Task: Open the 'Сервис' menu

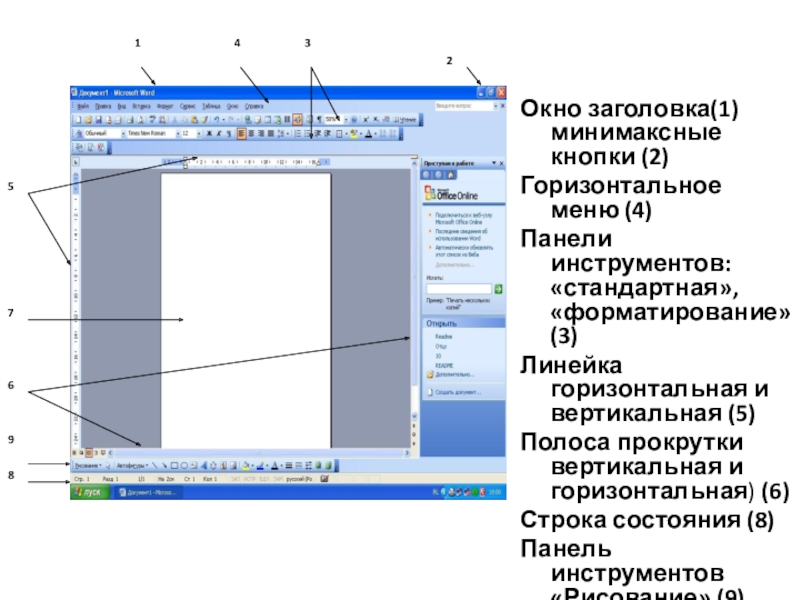Action: (188, 106)
